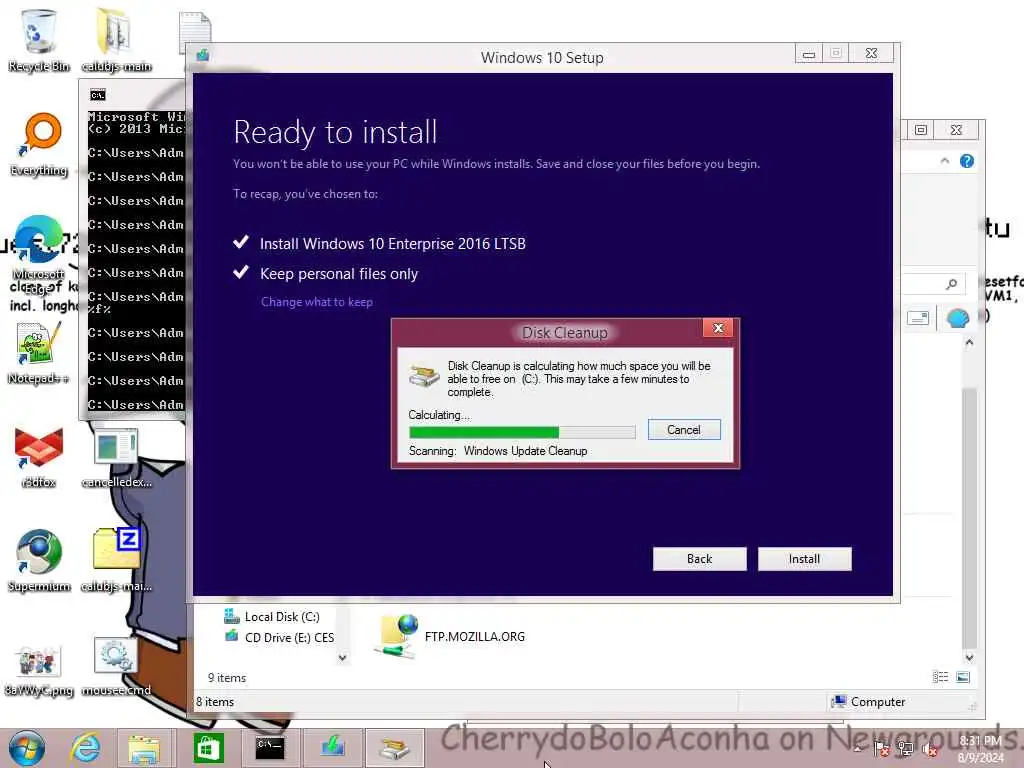Show hidden tray icons arrow
Screen dimensions: 1024x768
pos(857,749)
